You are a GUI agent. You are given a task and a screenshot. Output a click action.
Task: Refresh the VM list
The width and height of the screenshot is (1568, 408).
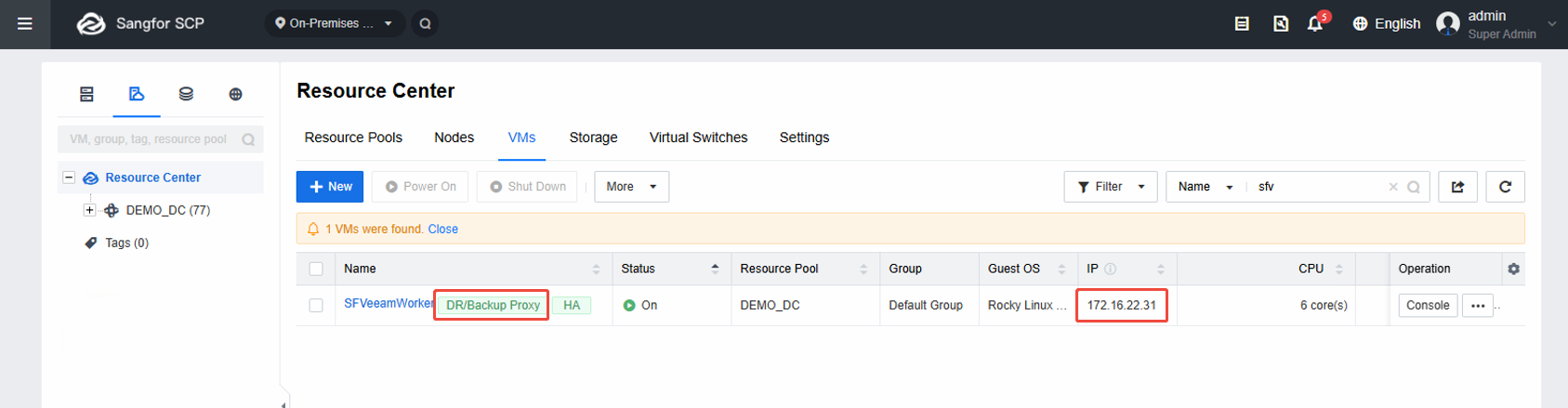[1505, 187]
